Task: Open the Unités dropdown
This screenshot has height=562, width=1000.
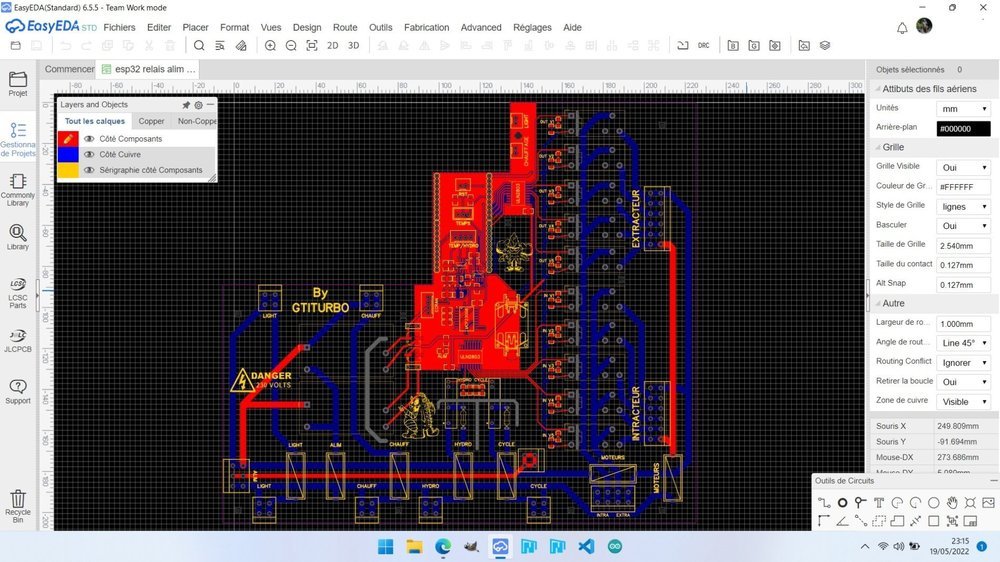Action: (963, 109)
